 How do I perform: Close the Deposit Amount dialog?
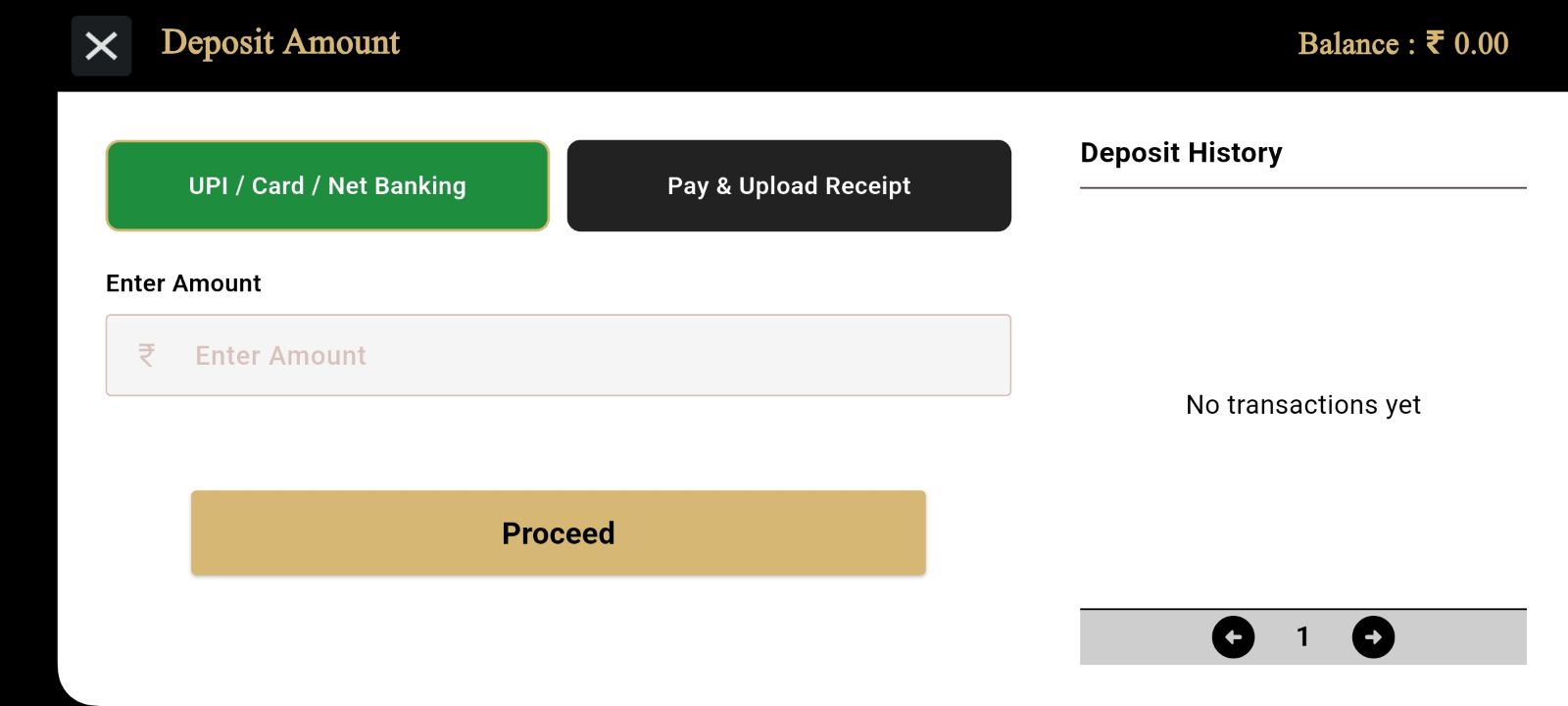click(101, 46)
